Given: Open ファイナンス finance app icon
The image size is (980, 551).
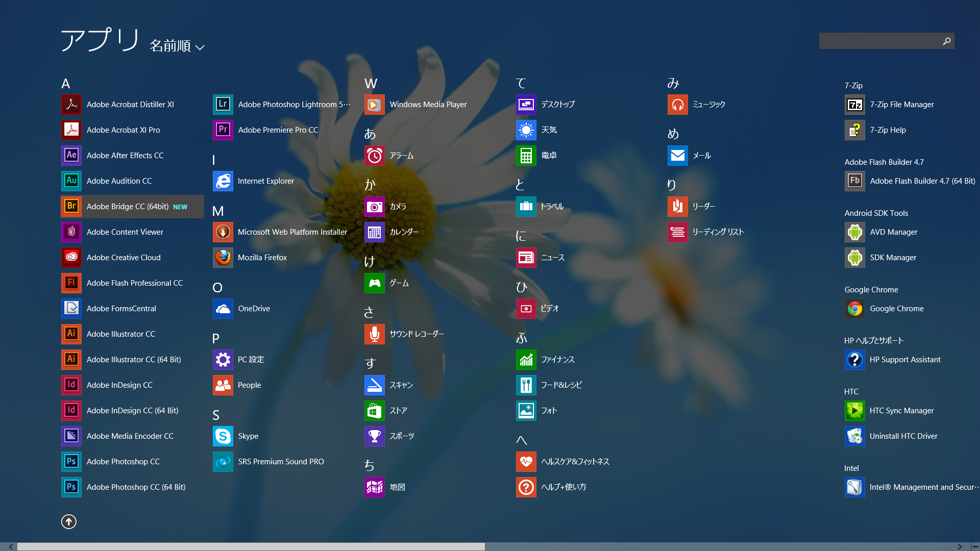Looking at the screenshot, I should click(x=526, y=359).
